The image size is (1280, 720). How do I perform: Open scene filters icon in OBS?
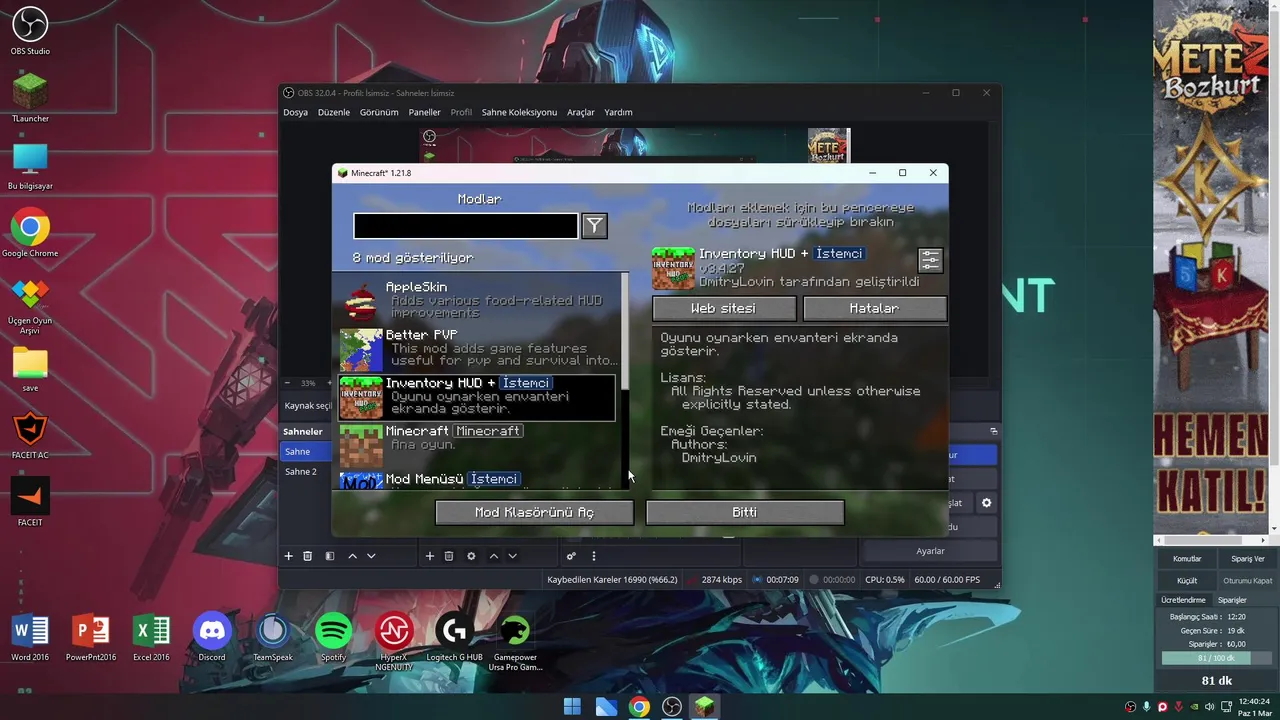click(x=330, y=556)
